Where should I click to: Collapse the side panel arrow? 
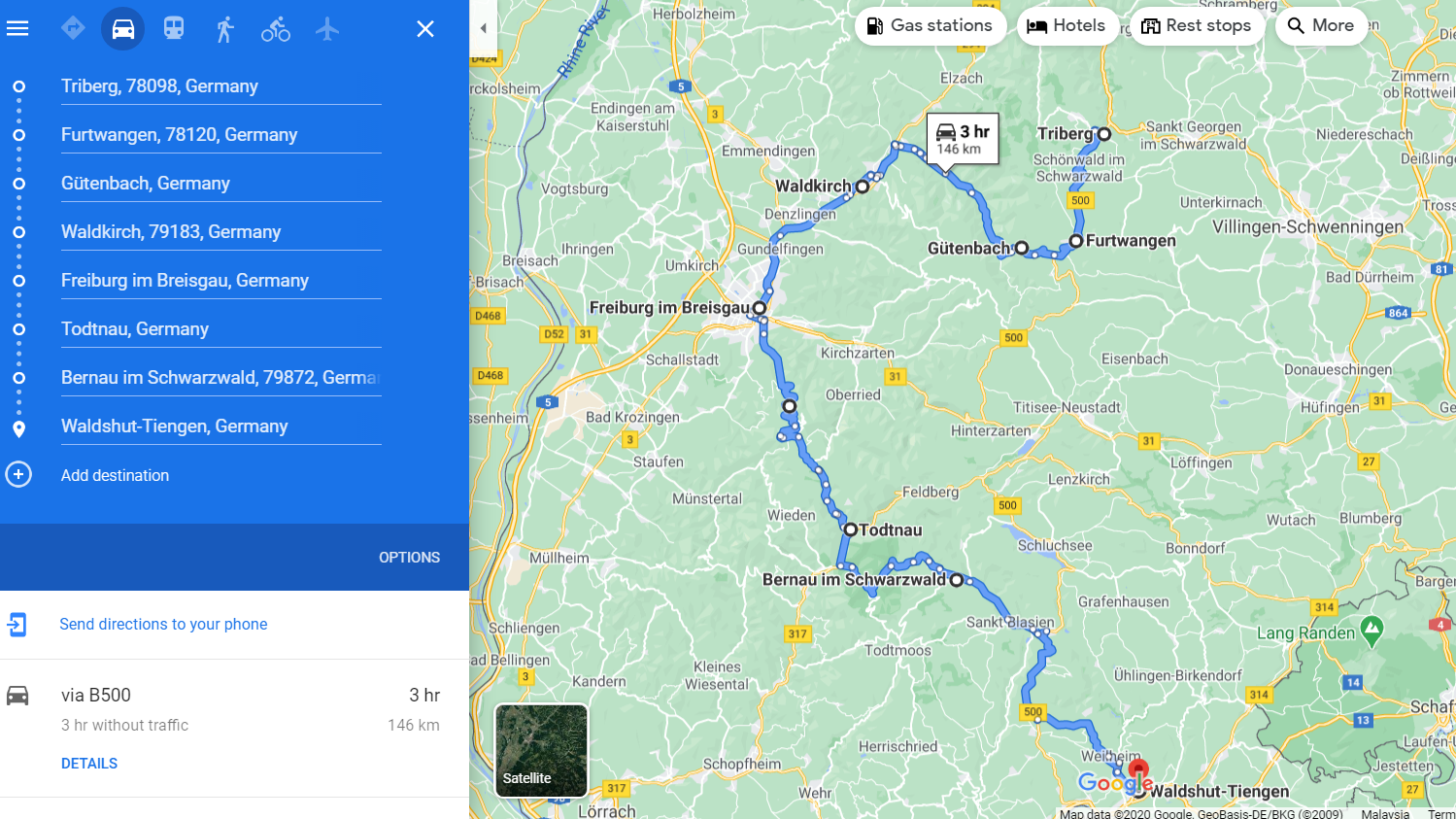click(484, 28)
